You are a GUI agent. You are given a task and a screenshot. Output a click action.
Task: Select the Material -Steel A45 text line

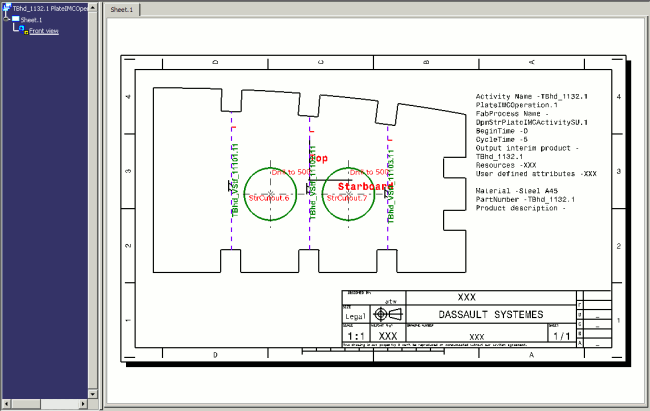pos(516,192)
